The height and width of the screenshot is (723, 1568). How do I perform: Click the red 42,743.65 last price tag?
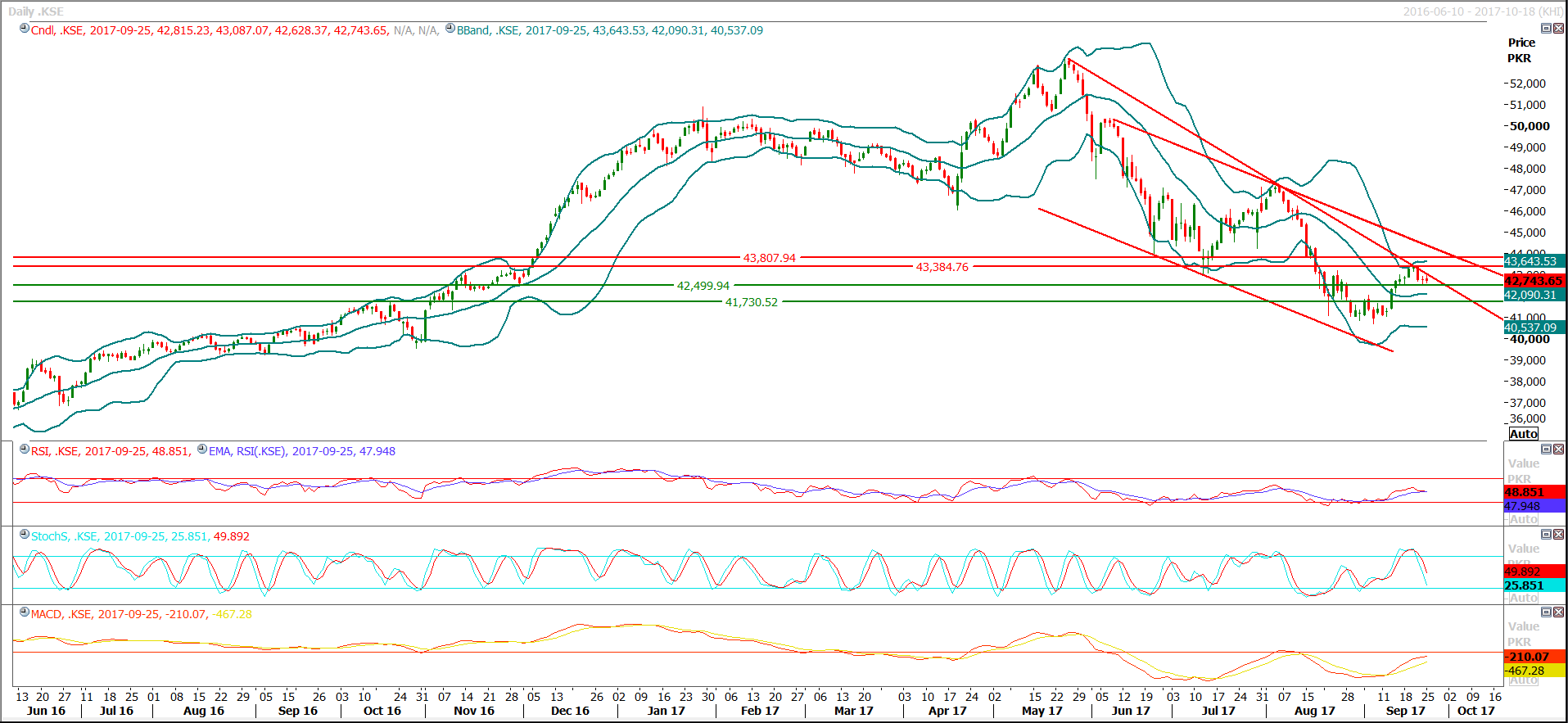coord(1534,281)
